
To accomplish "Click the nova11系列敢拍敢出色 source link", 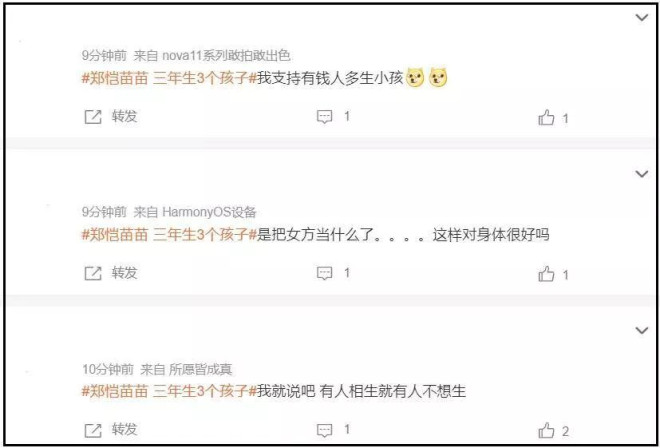I will click(x=226, y=56).
